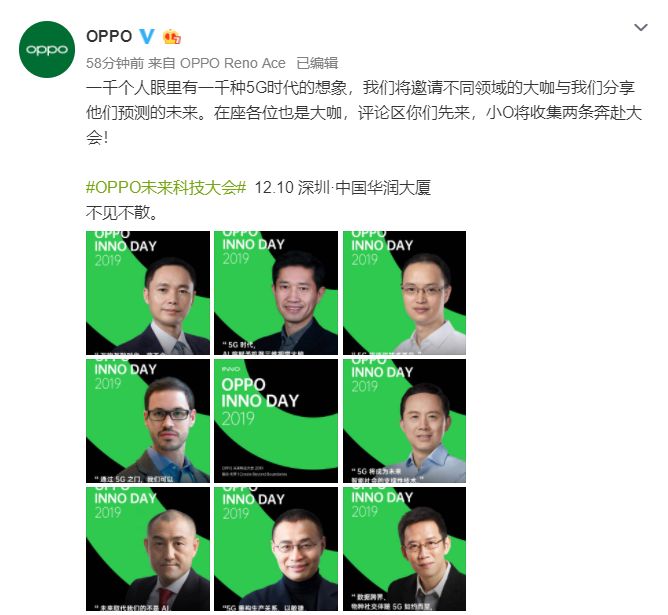Click the crown membership badge icon
This screenshot has height=615, width=668.
pos(172,37)
